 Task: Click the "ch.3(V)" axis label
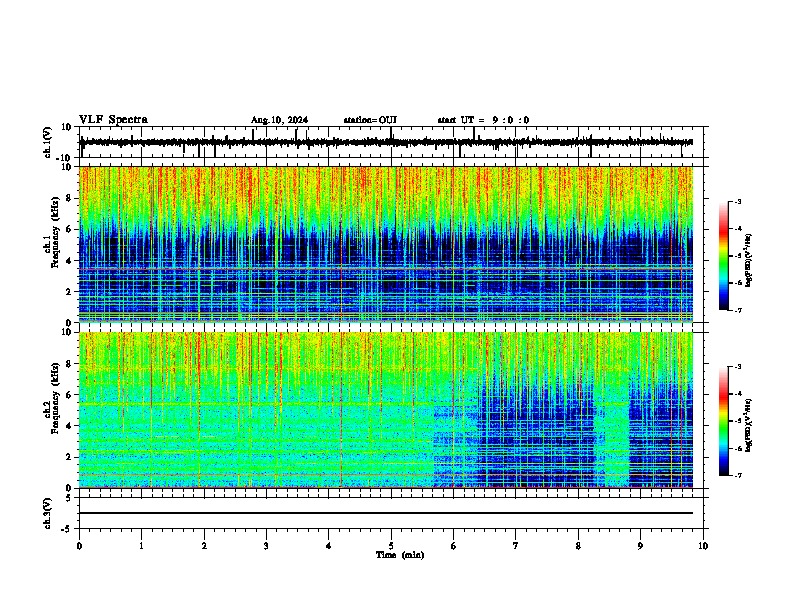coord(48,514)
